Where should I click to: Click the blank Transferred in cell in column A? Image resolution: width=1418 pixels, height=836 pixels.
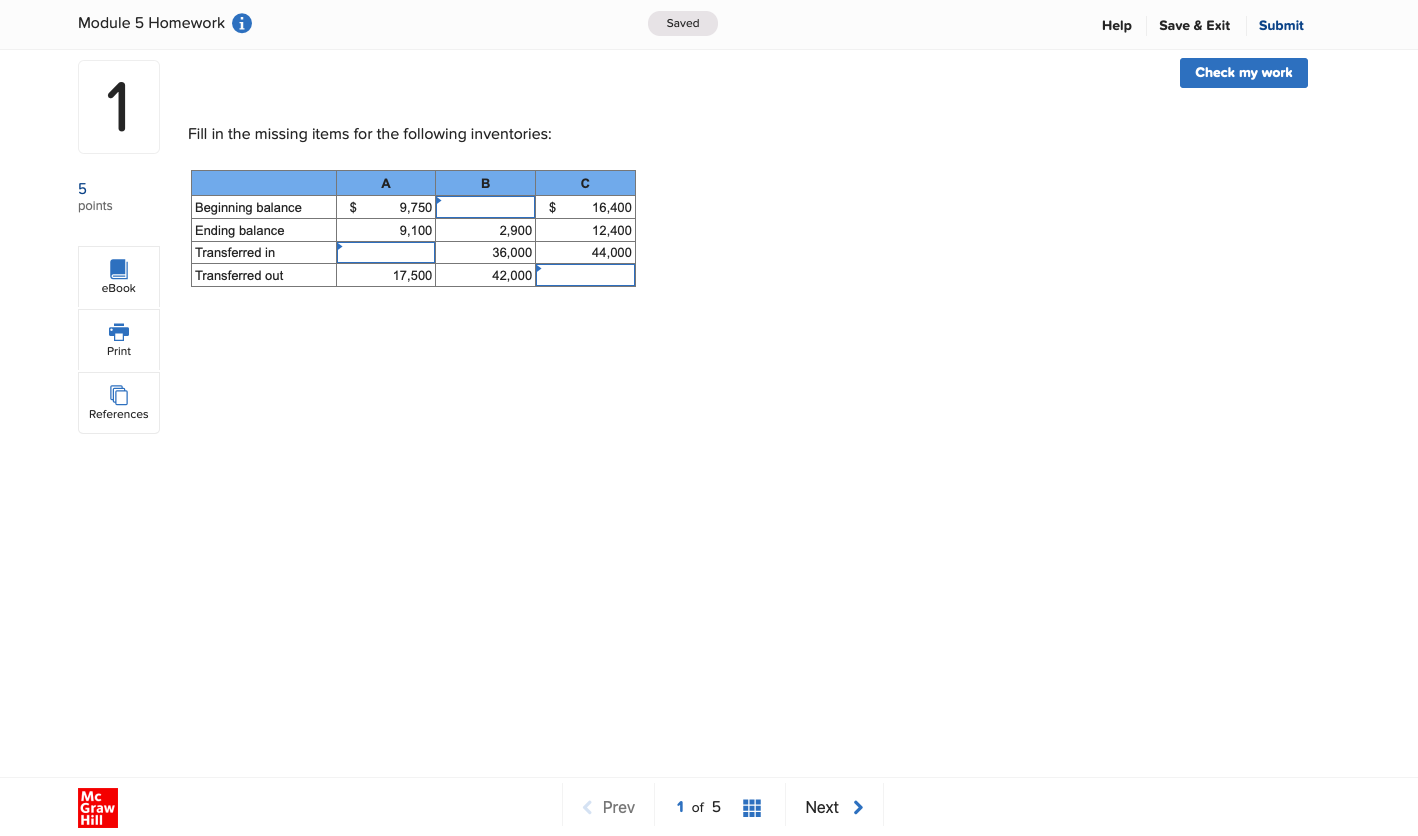click(385, 252)
